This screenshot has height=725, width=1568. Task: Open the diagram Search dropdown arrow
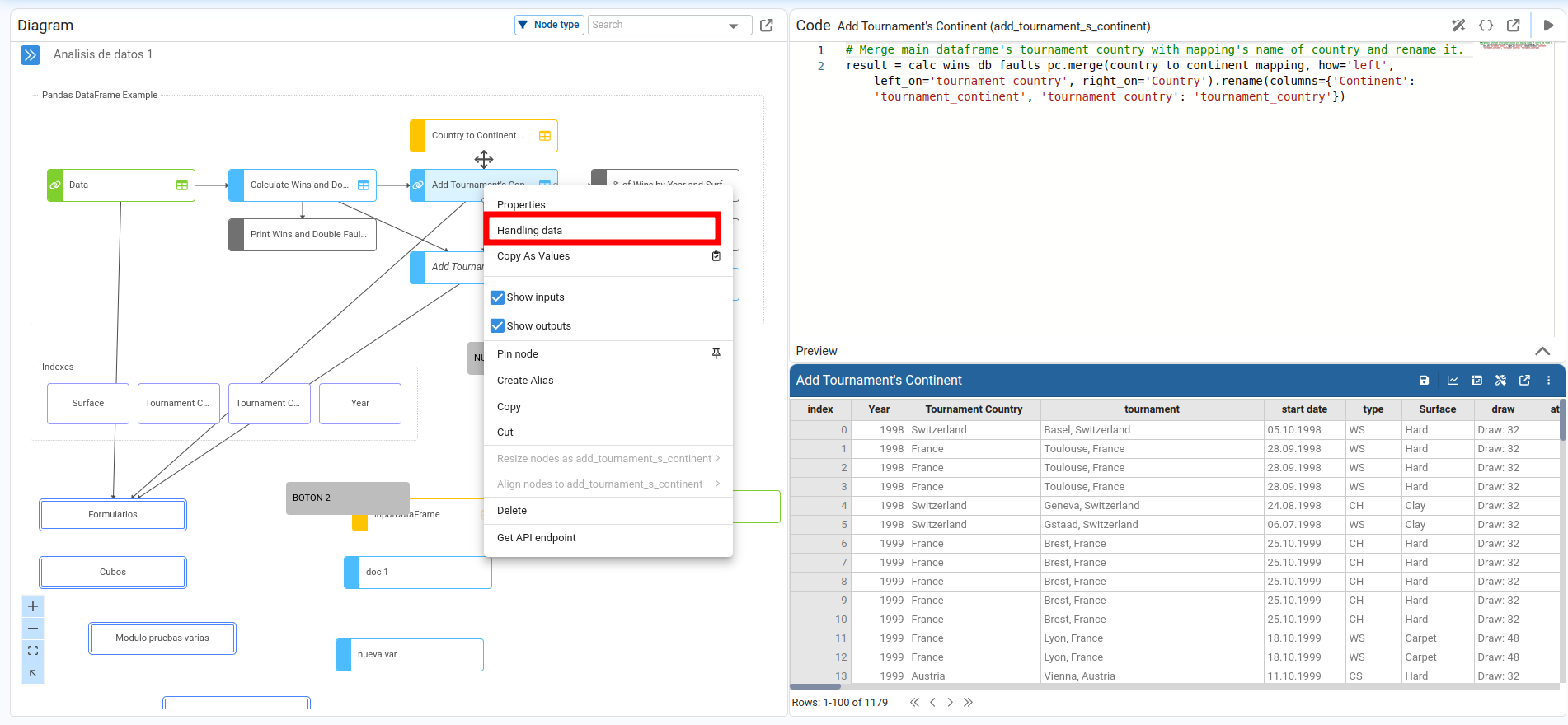pyautogui.click(x=733, y=26)
